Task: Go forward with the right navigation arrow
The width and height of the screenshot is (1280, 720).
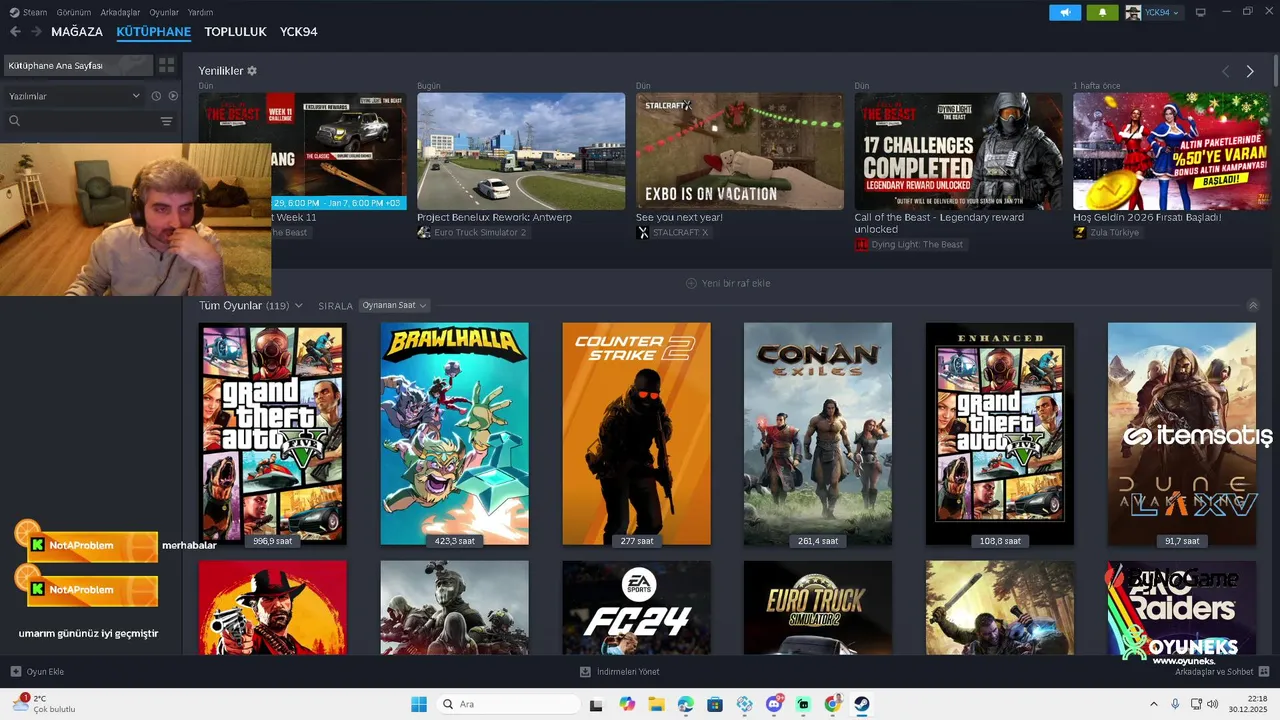Action: [36, 32]
